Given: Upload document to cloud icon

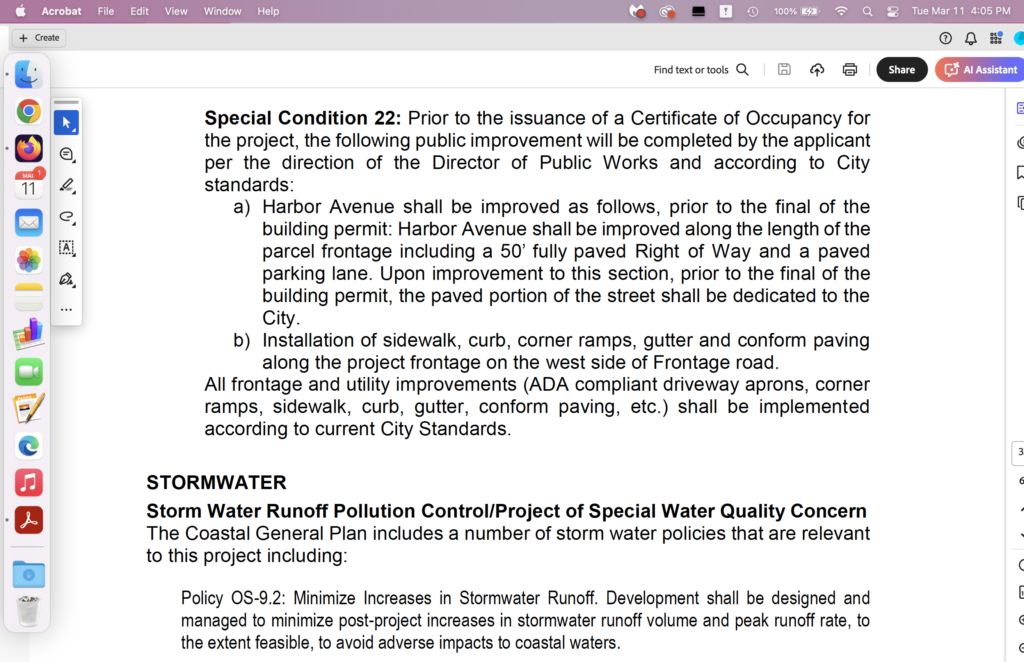Looking at the screenshot, I should point(817,69).
